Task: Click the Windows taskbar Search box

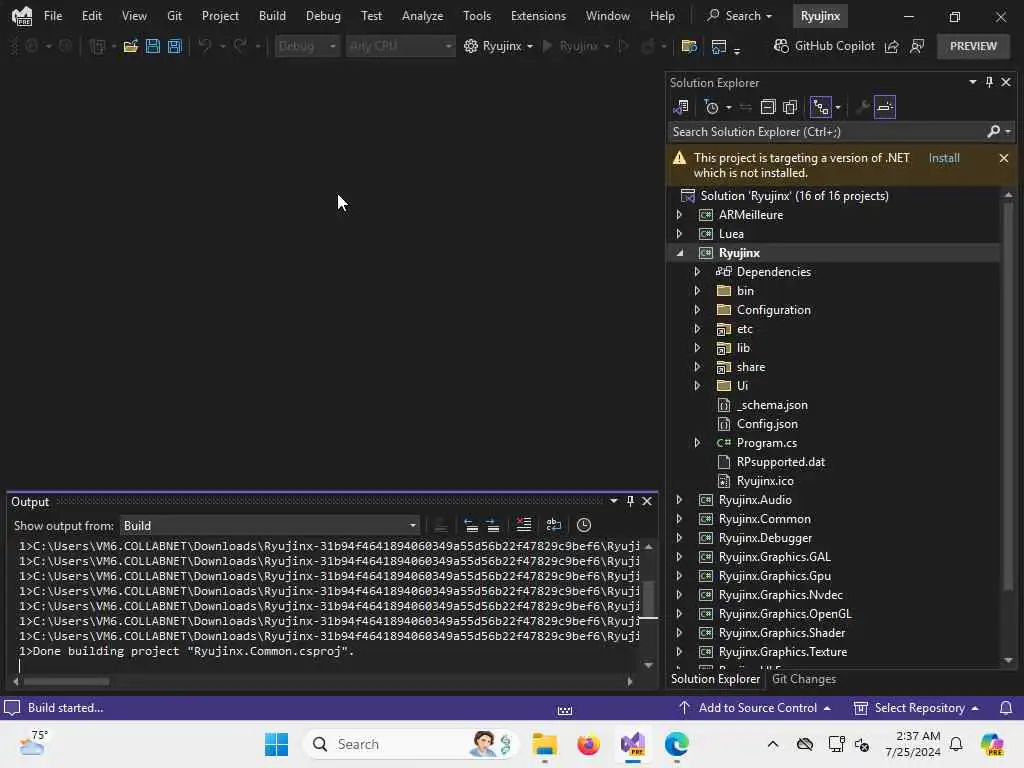Action: tap(411, 744)
